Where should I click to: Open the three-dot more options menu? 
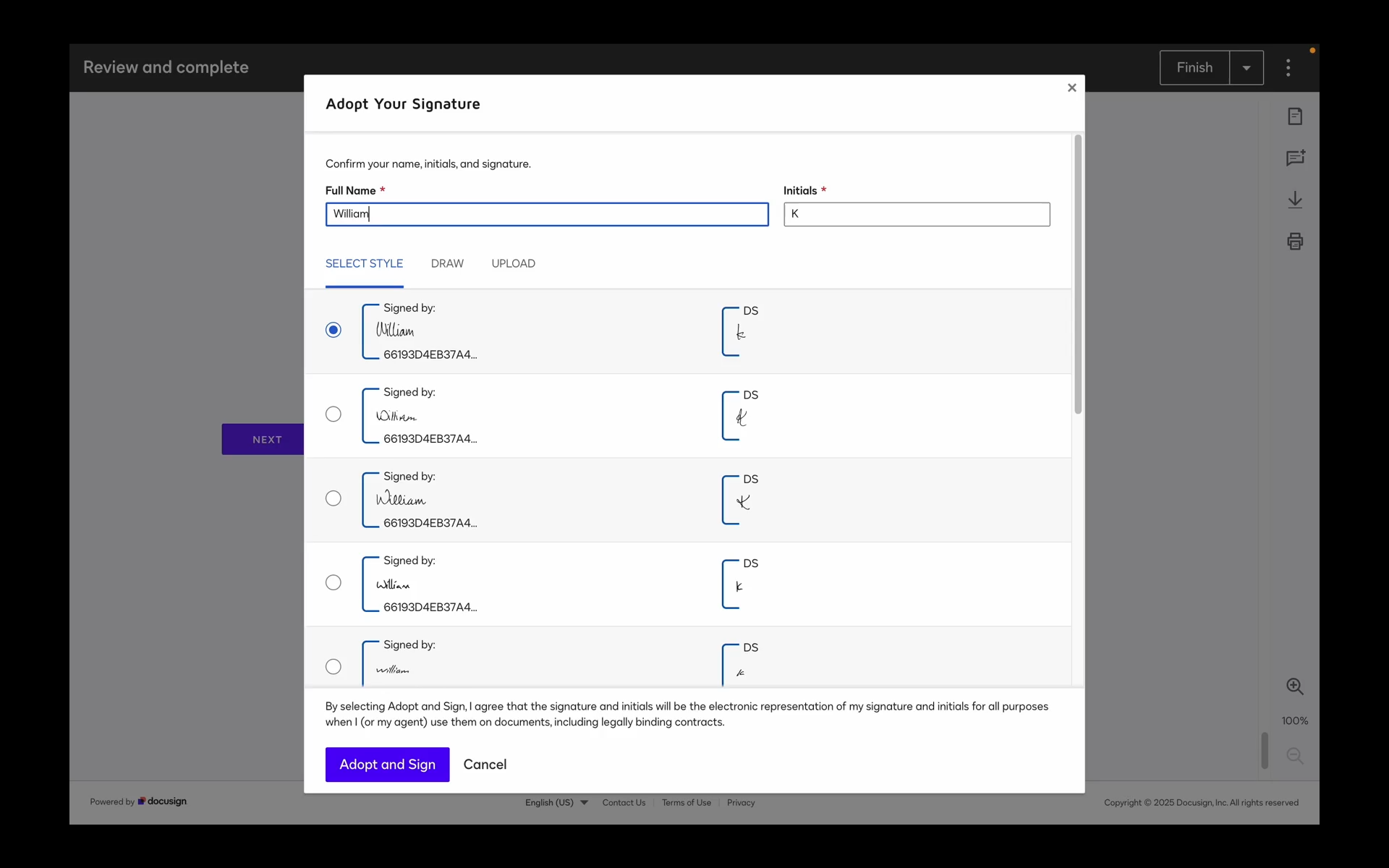(x=1288, y=68)
